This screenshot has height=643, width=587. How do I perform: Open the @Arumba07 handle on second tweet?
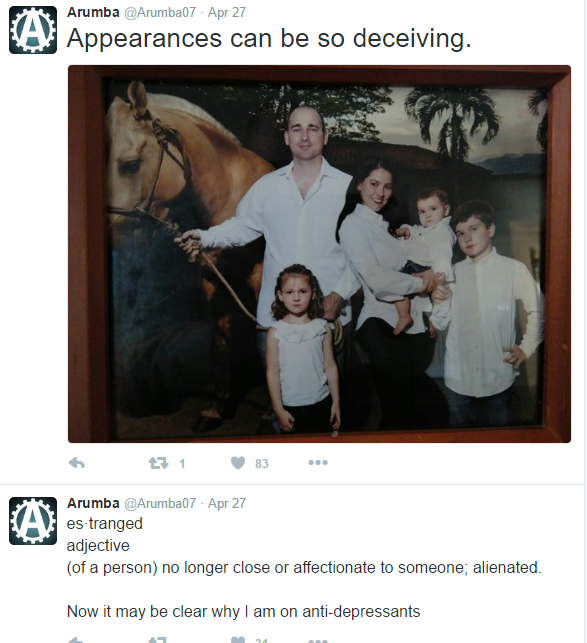click(160, 503)
